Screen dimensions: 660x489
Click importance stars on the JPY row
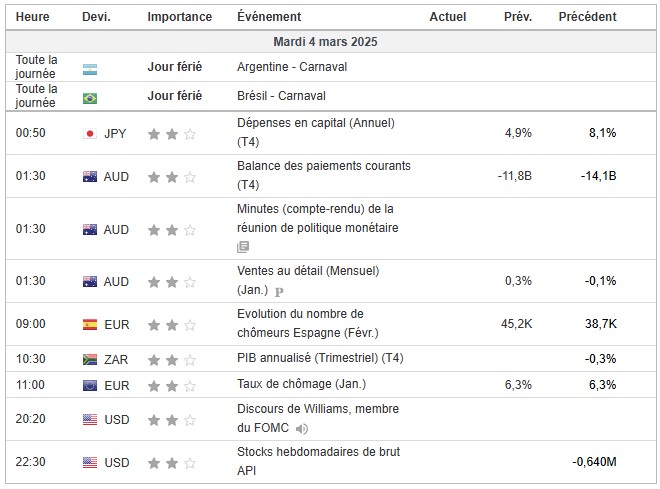(172, 133)
